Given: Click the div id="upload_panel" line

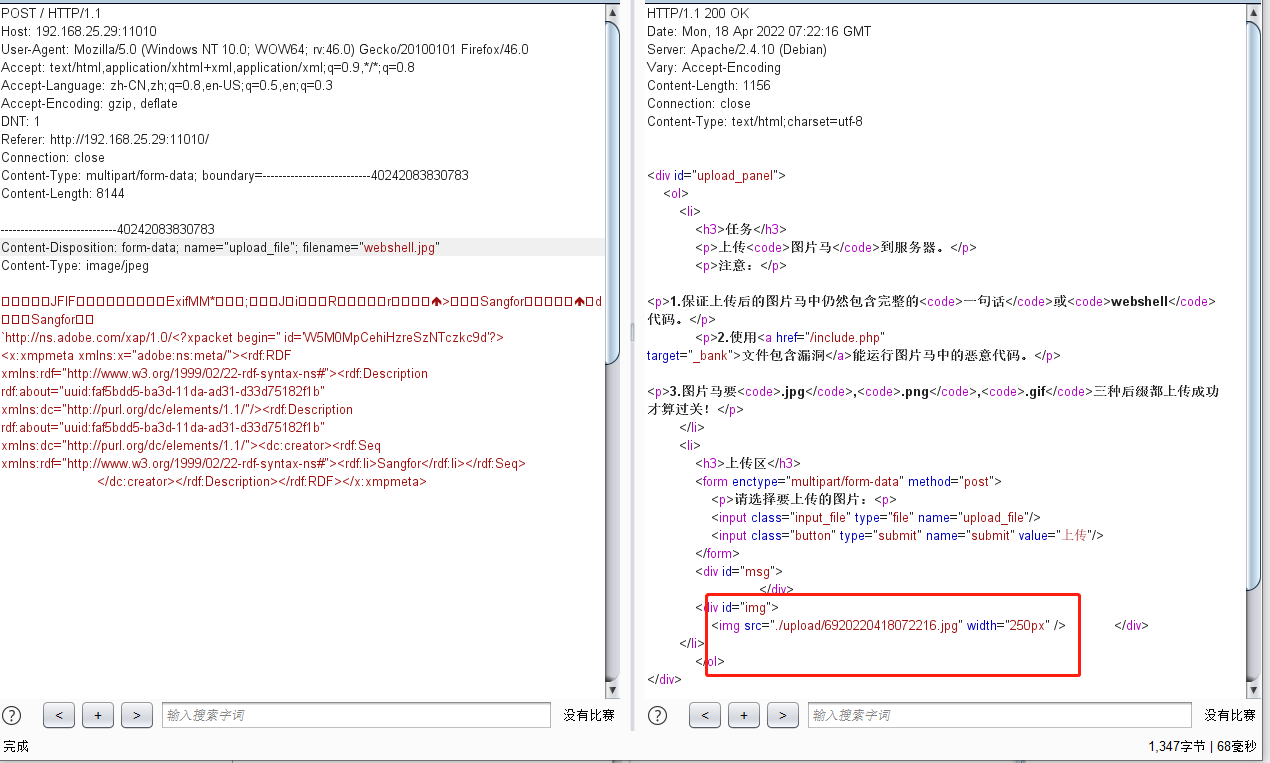Looking at the screenshot, I should [717, 175].
